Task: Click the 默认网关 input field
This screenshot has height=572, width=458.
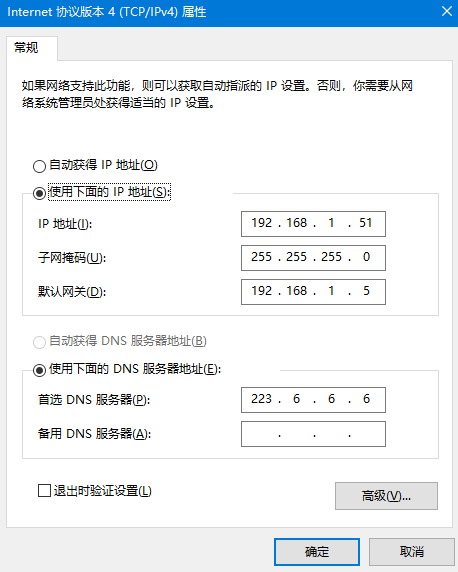Action: 313,292
